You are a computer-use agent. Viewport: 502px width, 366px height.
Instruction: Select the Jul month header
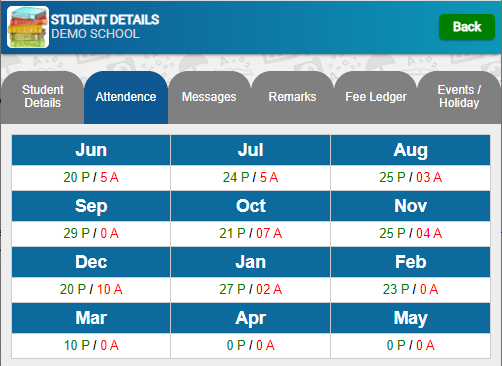coord(250,150)
